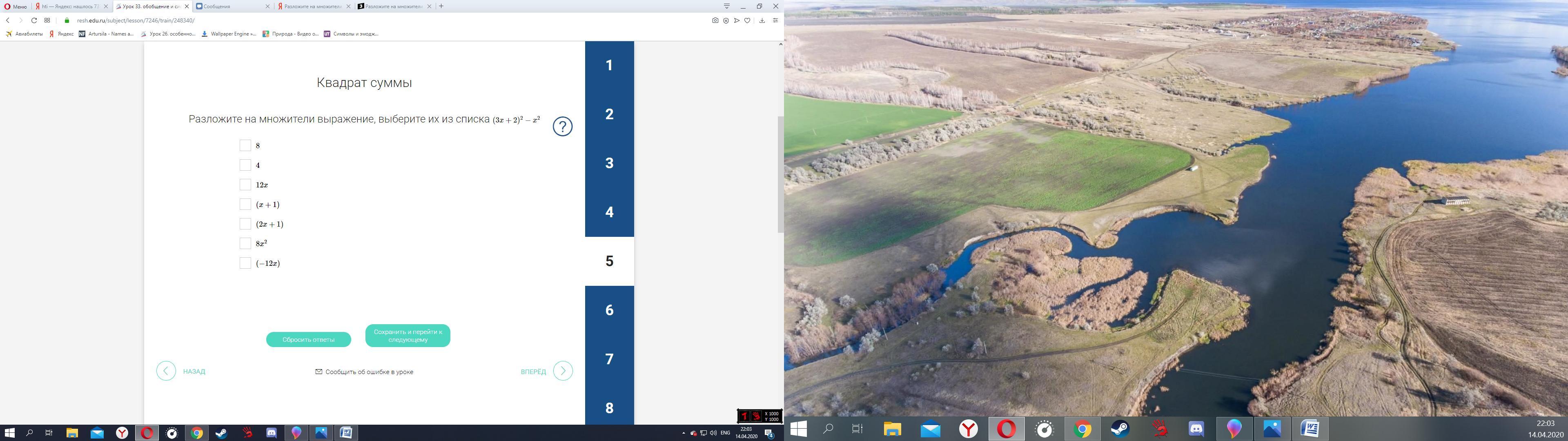The height and width of the screenshot is (441, 1568).
Task: Click the help question mark icon
Action: (x=562, y=127)
